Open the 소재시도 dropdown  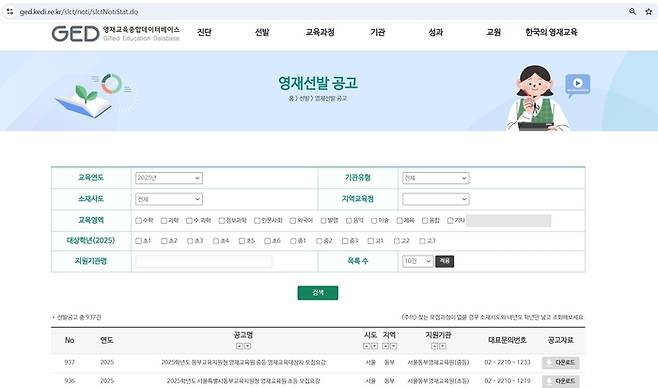pyautogui.click(x=169, y=199)
